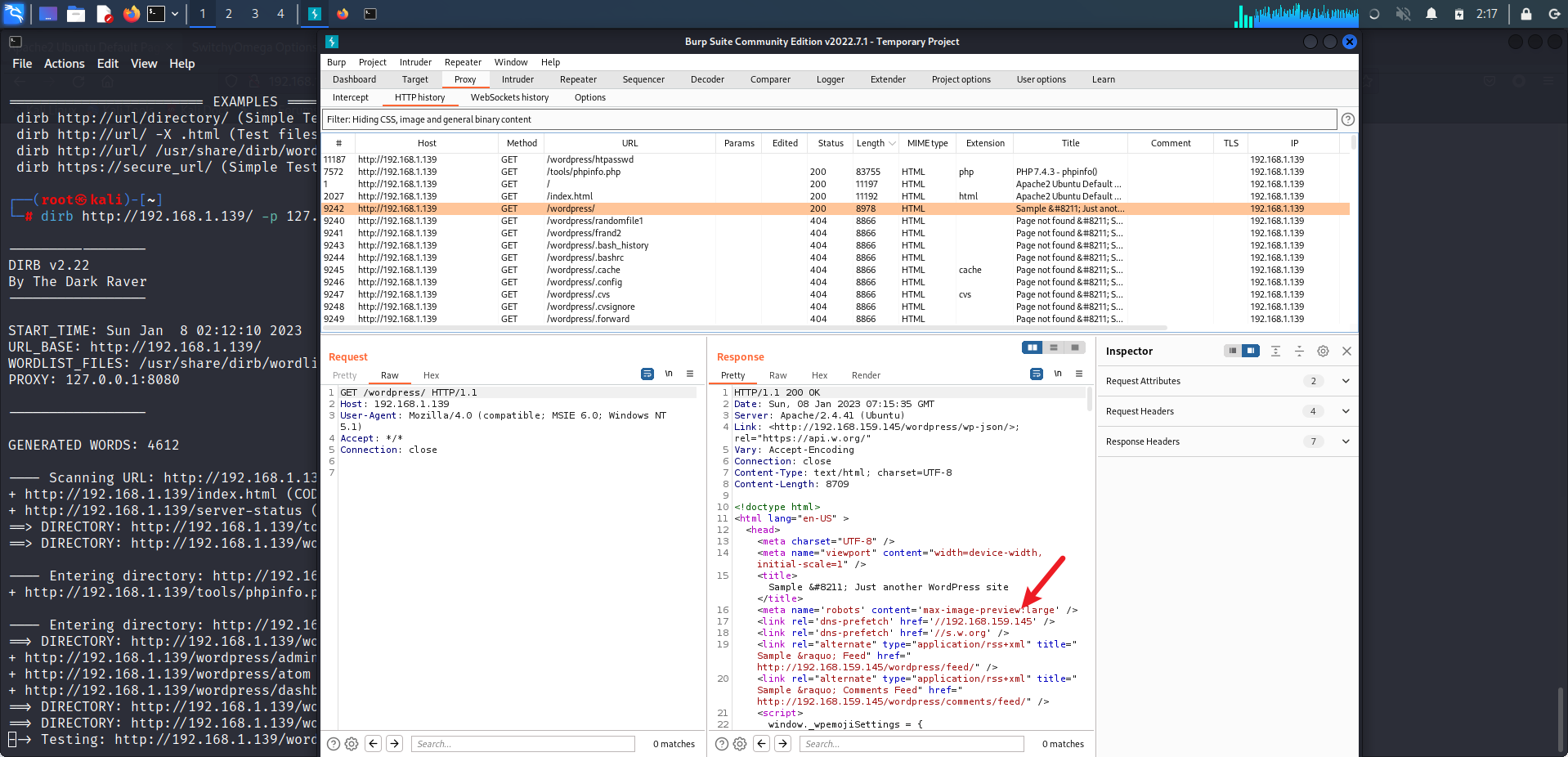
Task: Open Response search settings gear
Action: (x=740, y=744)
